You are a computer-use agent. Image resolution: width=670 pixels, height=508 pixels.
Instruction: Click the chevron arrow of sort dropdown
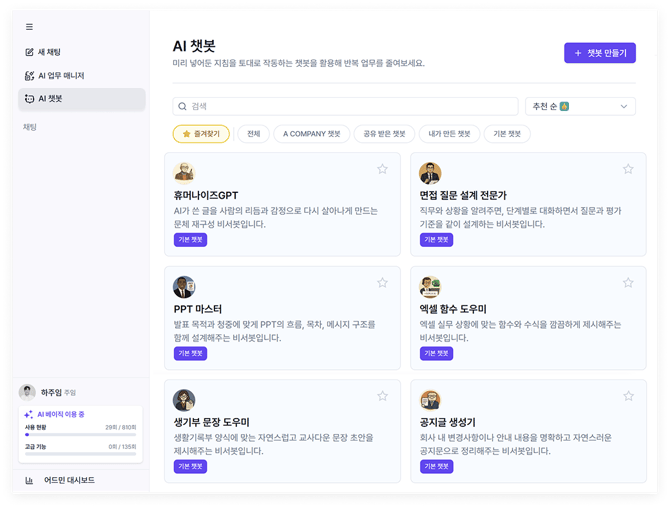[624, 106]
